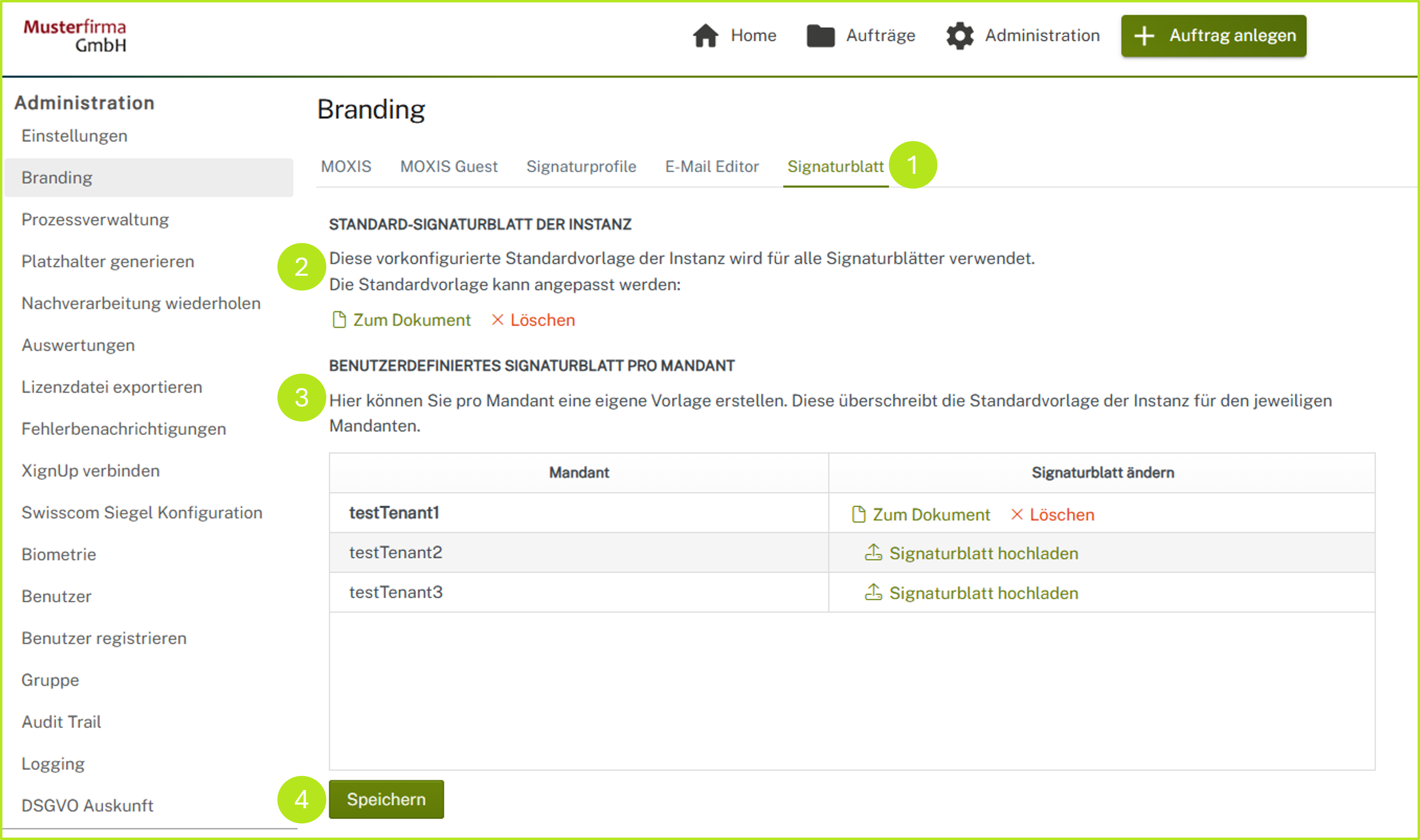Click red X icon in testTenant1 row
The width and height of the screenshot is (1420, 840).
(x=1016, y=514)
